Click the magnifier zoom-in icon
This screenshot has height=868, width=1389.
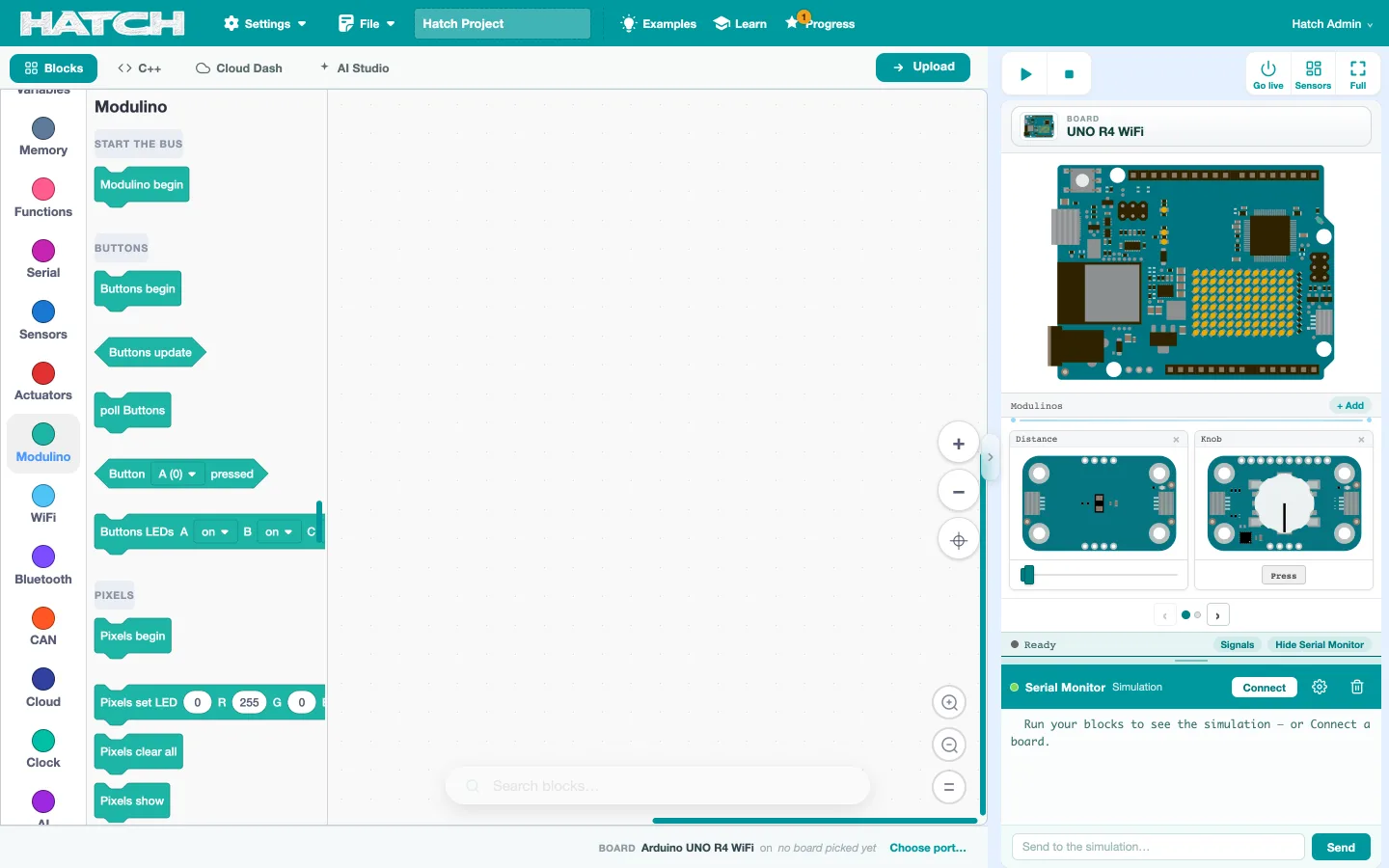(x=949, y=703)
